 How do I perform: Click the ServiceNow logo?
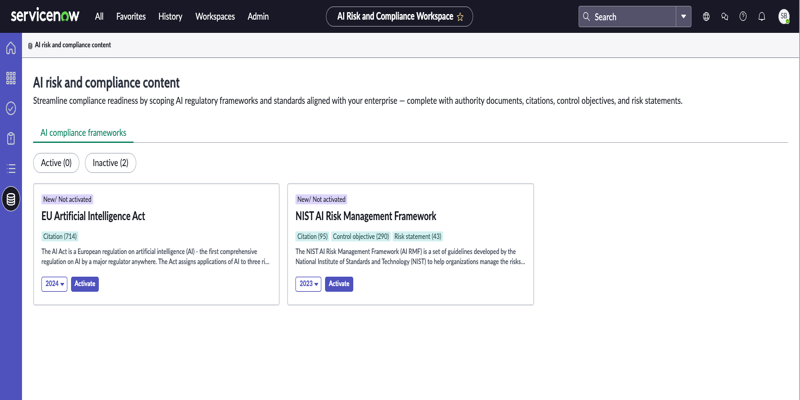click(45, 16)
